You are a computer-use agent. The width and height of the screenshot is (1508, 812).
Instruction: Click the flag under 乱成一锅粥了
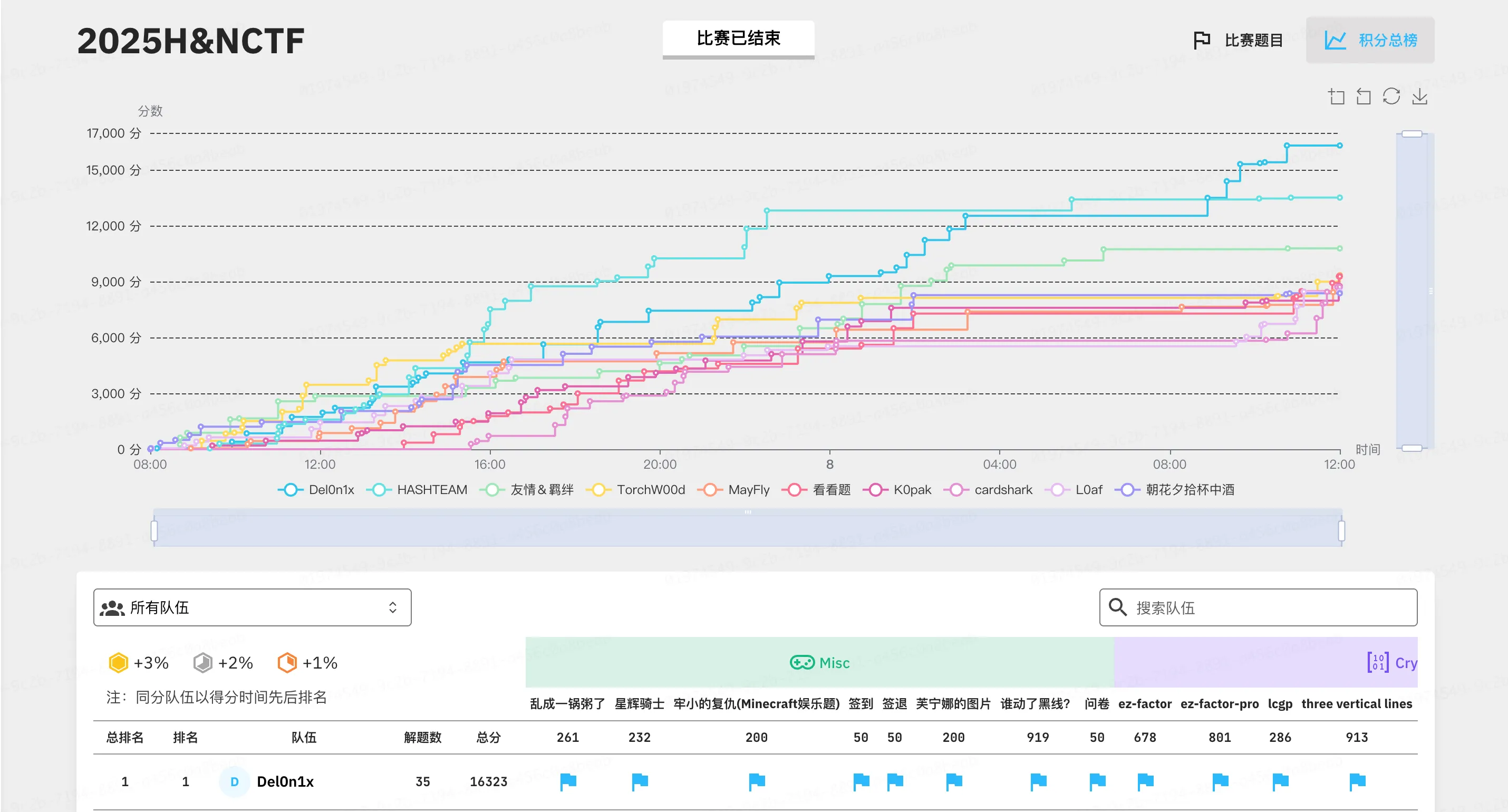point(568,781)
